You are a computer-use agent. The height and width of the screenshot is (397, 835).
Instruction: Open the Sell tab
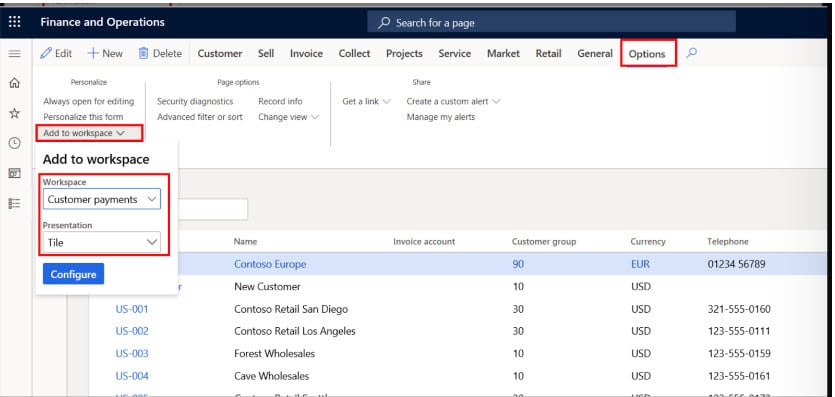pos(266,54)
